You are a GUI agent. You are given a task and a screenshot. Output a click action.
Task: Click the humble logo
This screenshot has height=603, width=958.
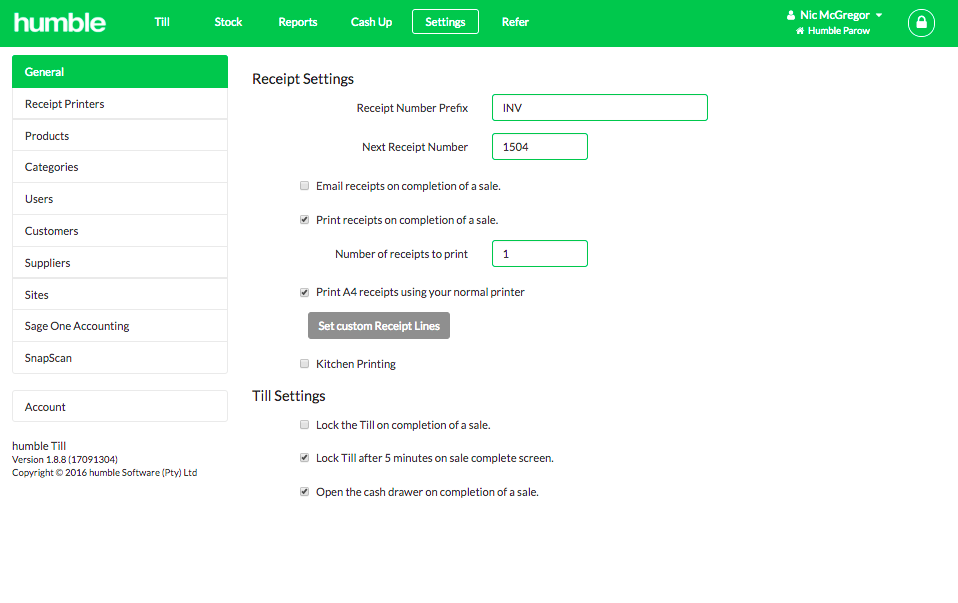[x=59, y=23]
